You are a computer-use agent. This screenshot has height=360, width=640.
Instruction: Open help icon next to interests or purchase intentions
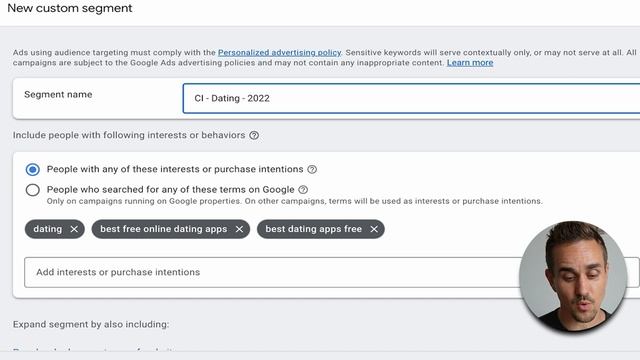(312, 169)
